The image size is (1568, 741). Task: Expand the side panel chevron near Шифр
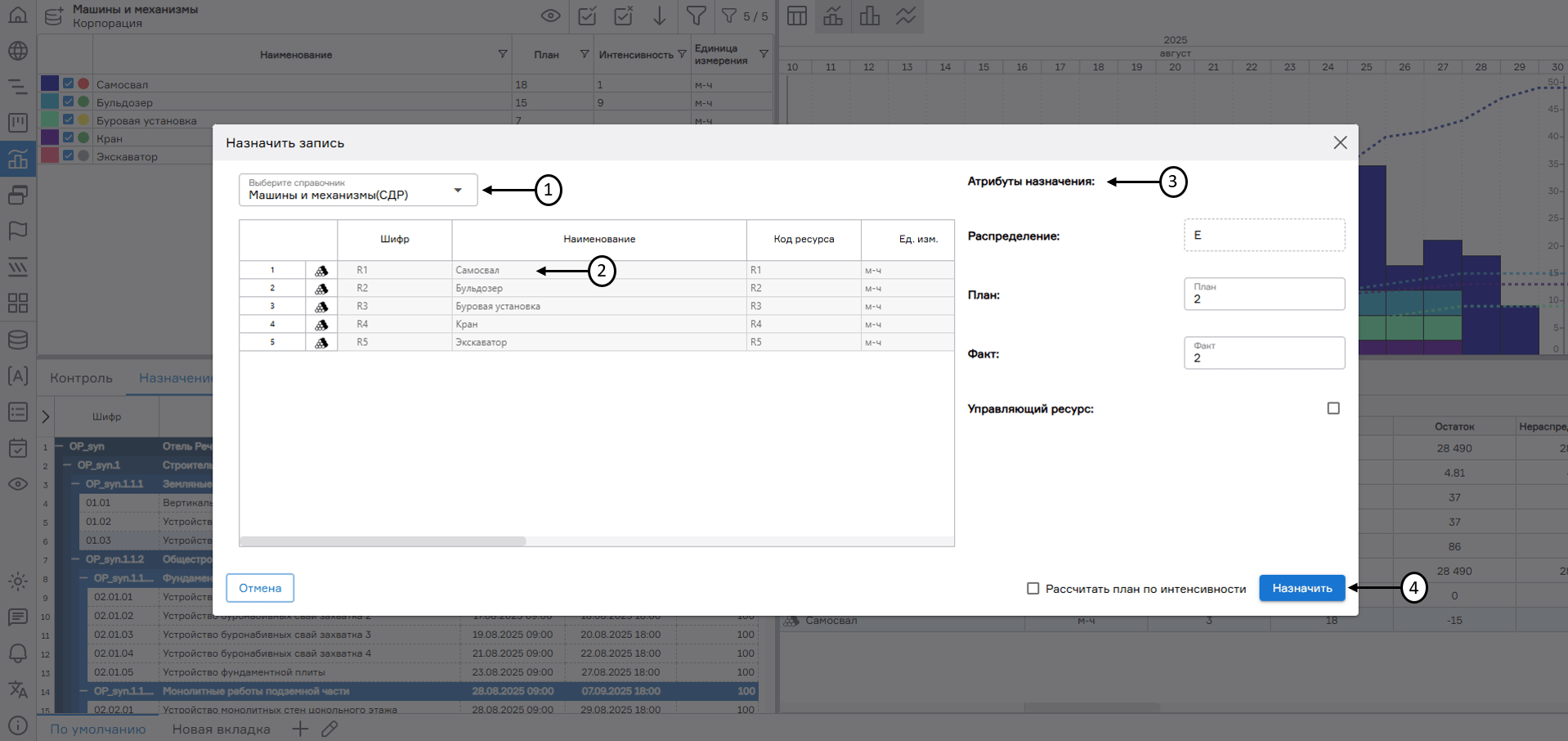pyautogui.click(x=46, y=416)
